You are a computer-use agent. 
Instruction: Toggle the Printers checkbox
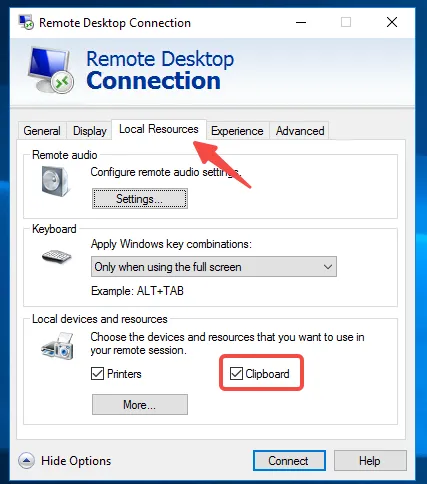pyautogui.click(x=97, y=374)
